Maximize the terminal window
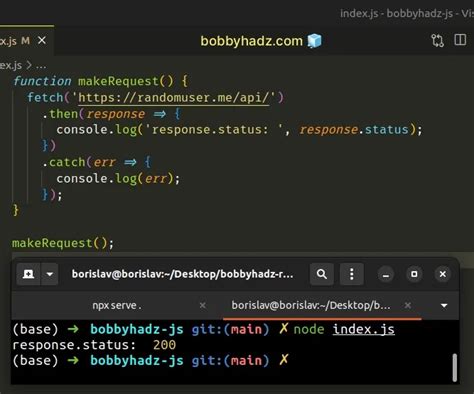This screenshot has height=394, width=474. click(x=414, y=274)
